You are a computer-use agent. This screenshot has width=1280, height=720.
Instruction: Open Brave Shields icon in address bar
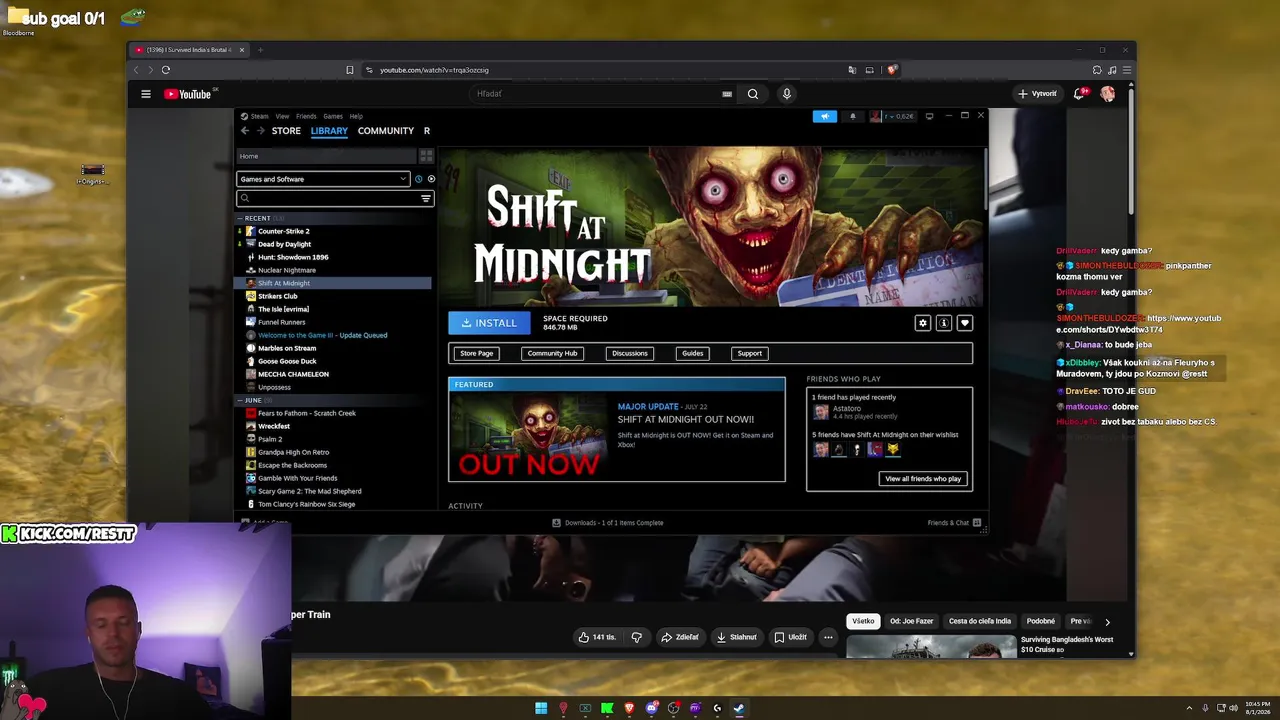coord(892,70)
